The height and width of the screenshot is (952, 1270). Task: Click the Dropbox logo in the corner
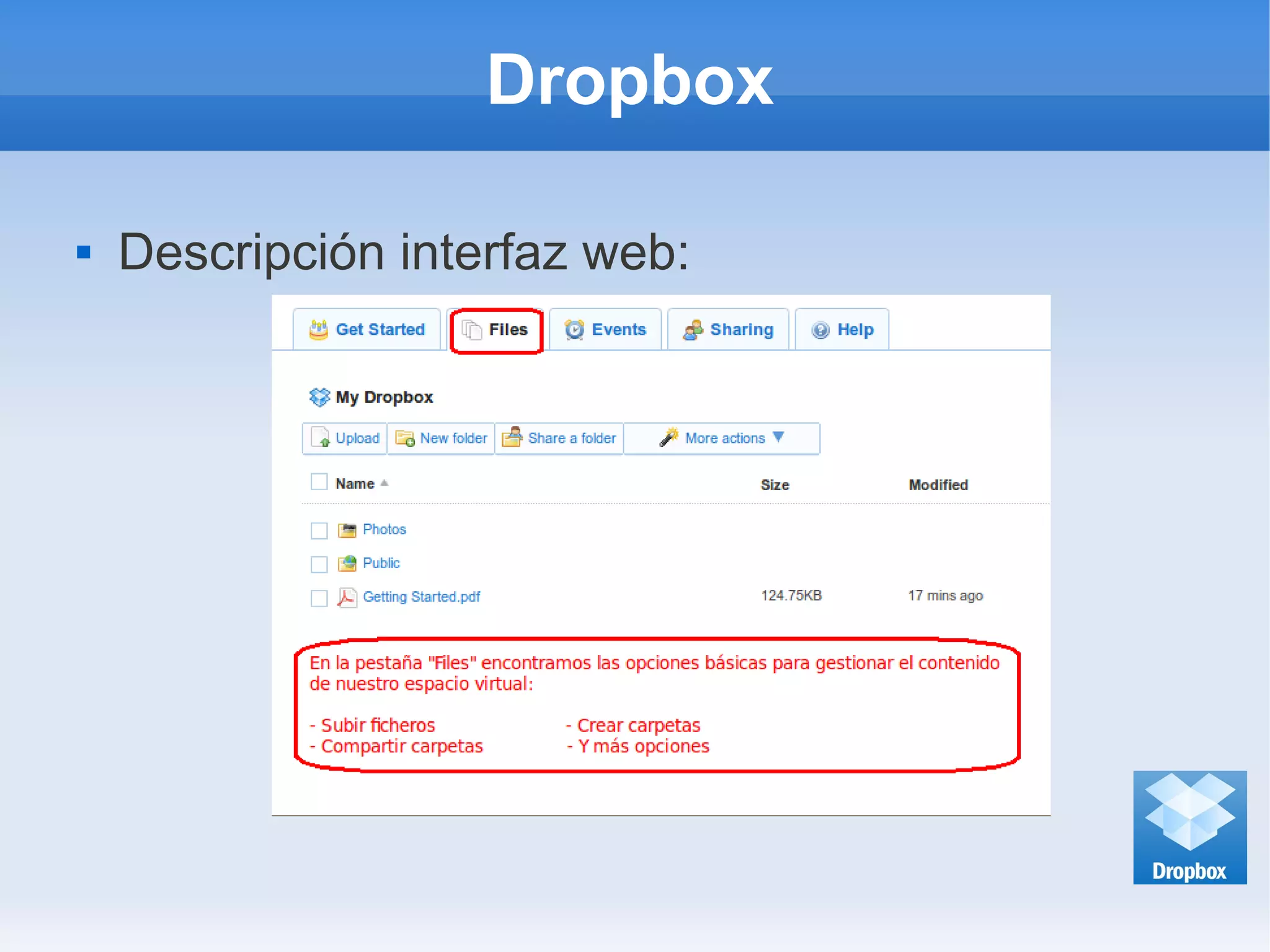tap(1190, 827)
